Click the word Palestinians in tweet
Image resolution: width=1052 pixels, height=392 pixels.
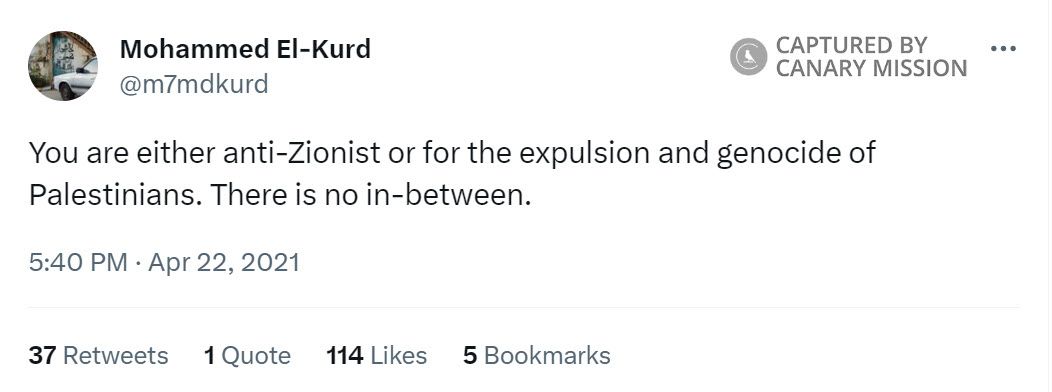tap(113, 195)
